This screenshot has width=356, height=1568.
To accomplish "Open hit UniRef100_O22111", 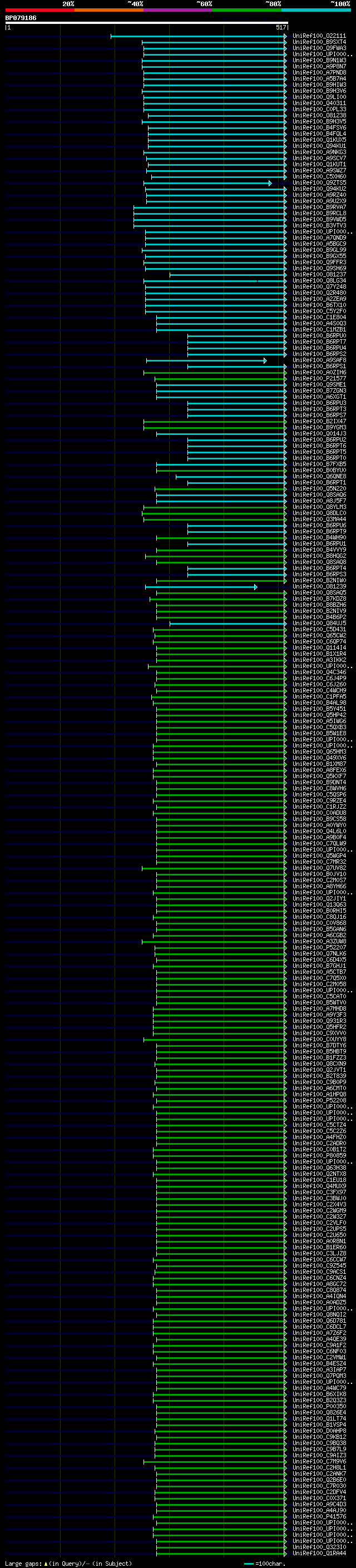I will [319, 36].
